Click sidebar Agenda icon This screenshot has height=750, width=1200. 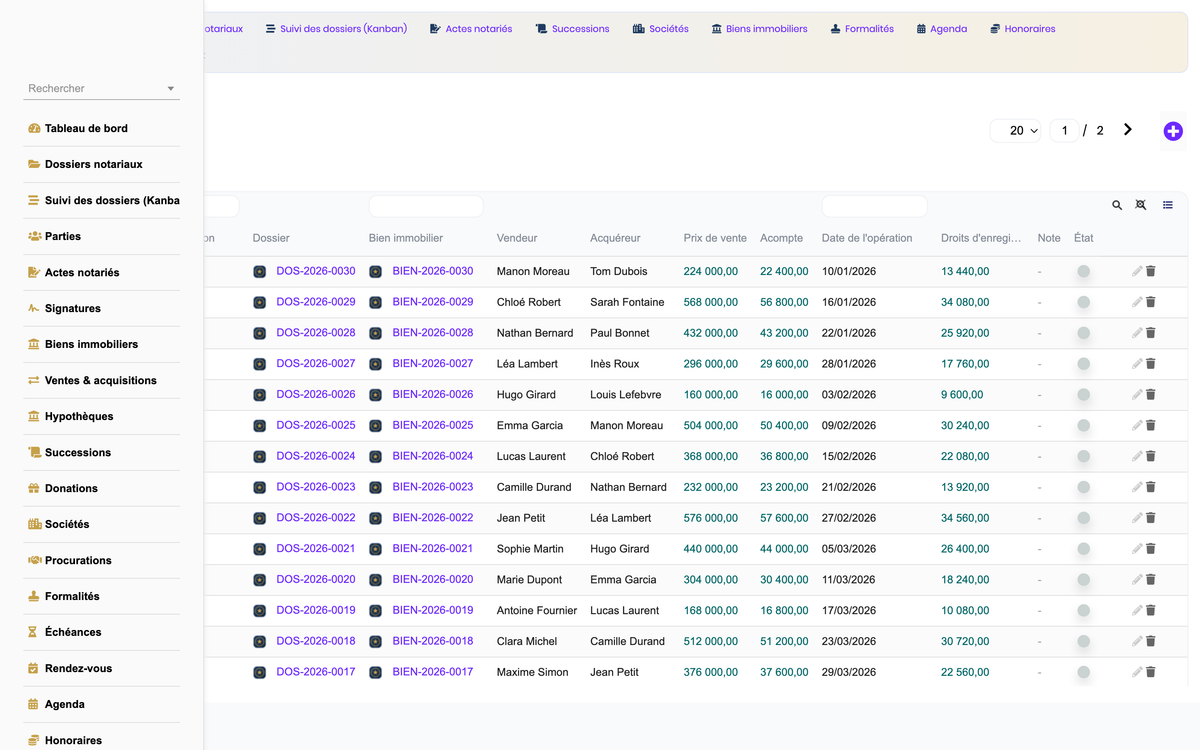[34, 704]
